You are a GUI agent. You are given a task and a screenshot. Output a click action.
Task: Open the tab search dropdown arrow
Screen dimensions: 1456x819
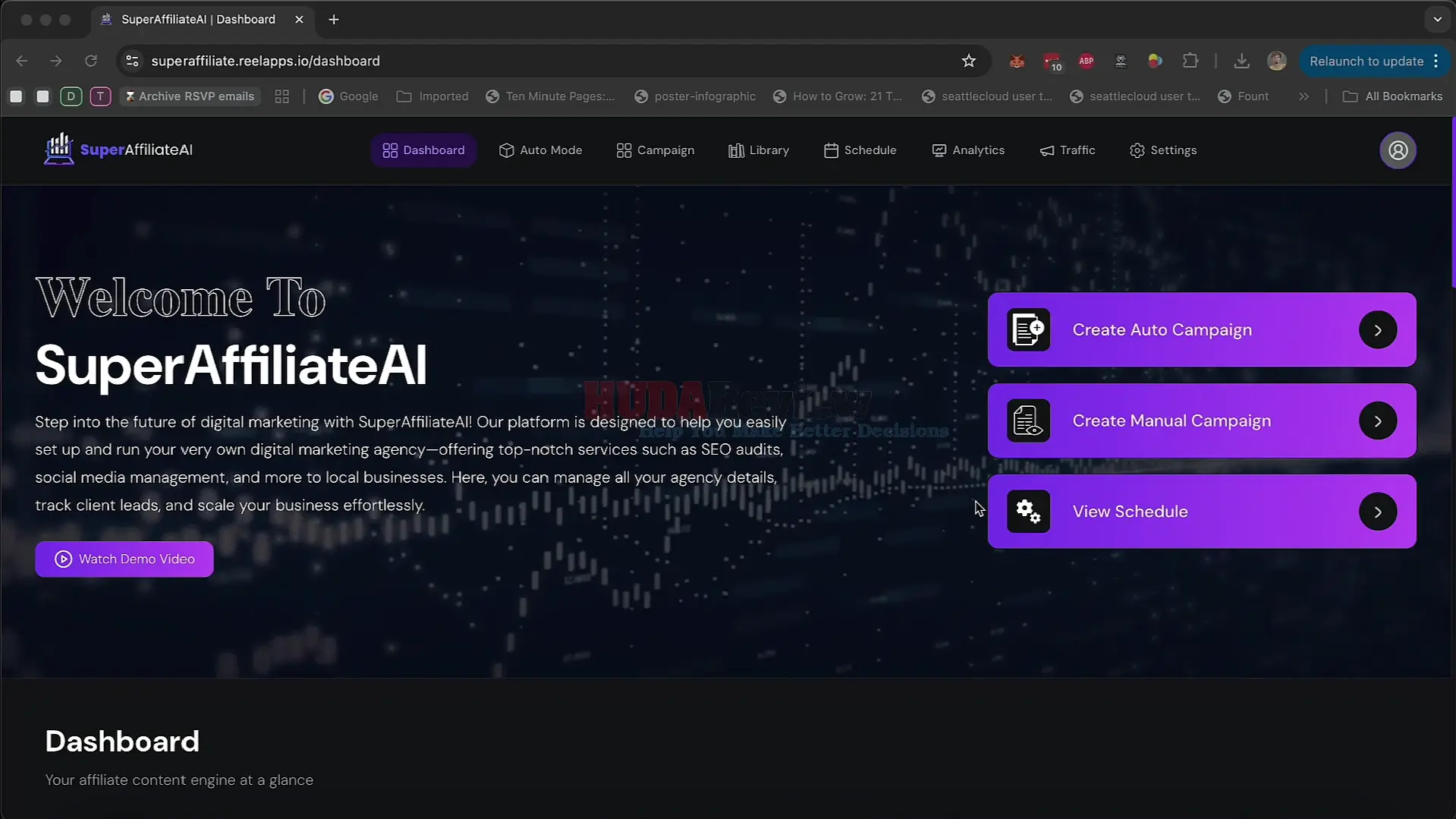[1437, 20]
